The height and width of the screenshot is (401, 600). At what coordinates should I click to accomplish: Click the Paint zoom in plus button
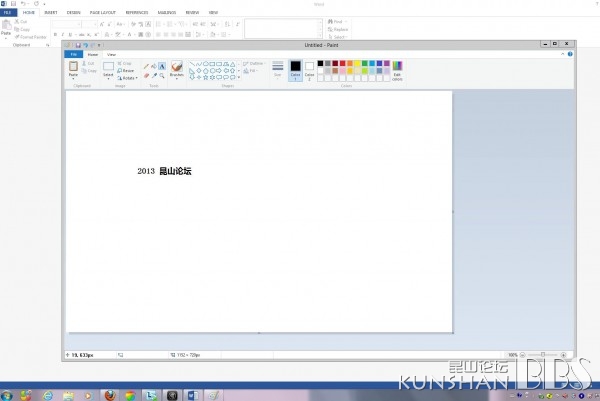pos(563,355)
